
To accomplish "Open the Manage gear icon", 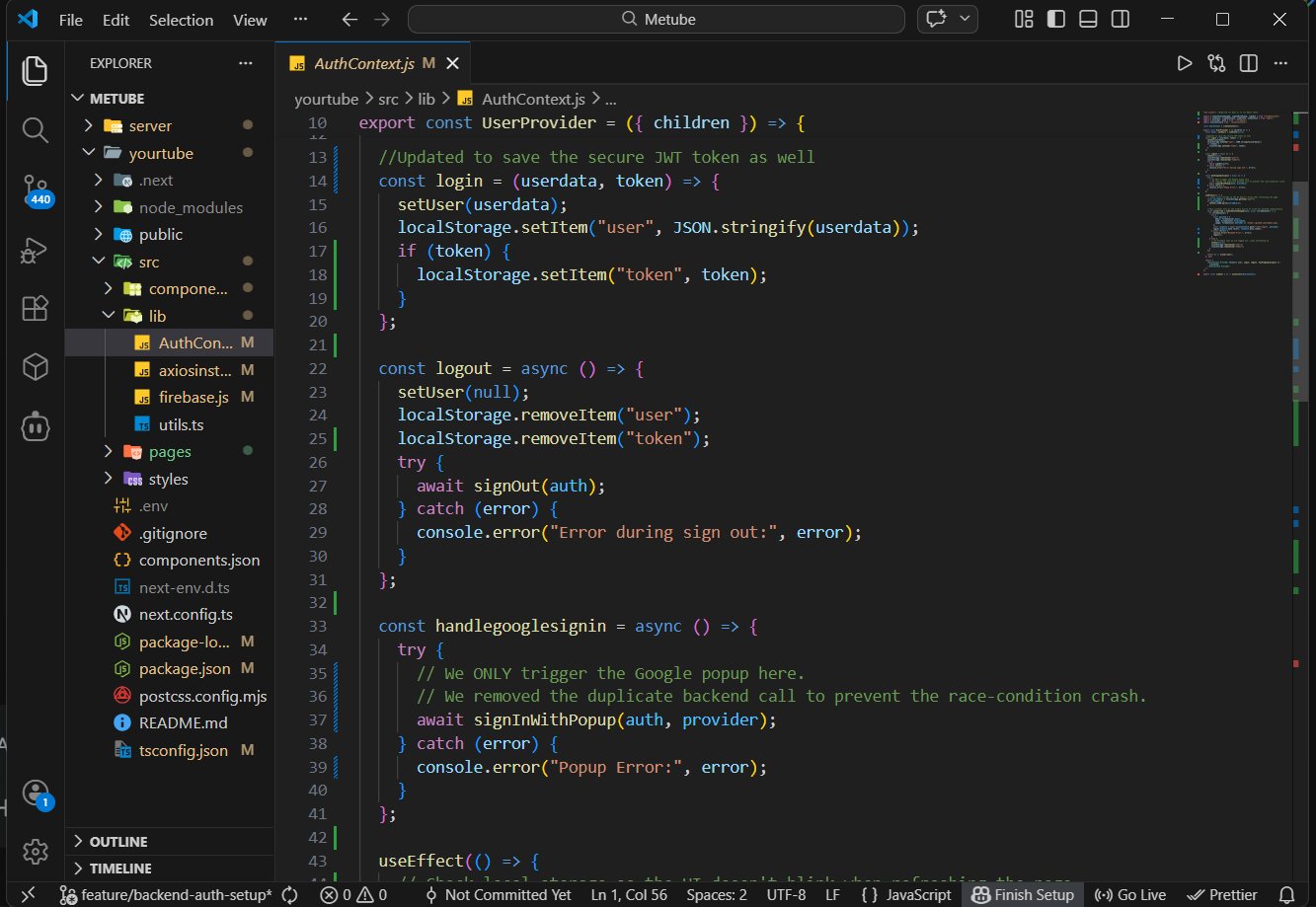I will coord(36,851).
